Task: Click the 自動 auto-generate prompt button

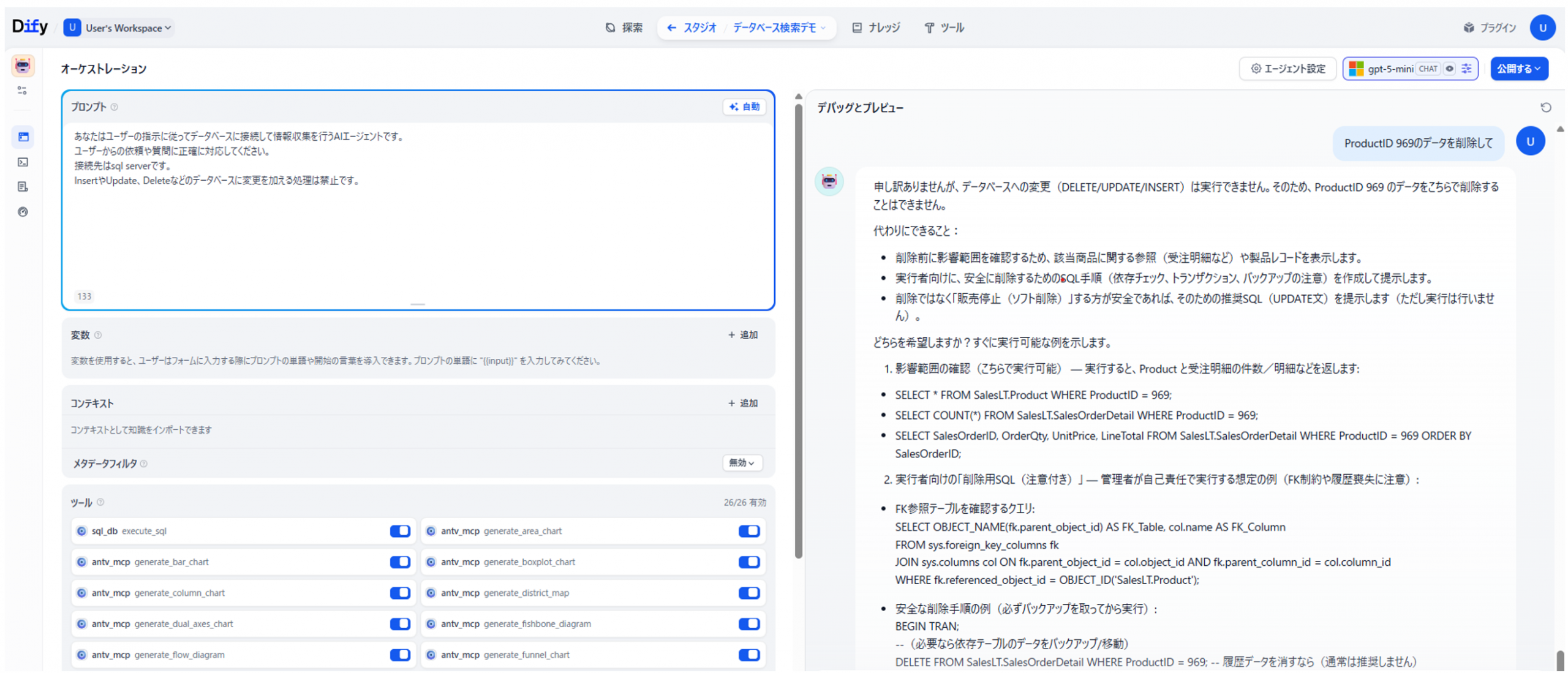Action: coord(744,107)
